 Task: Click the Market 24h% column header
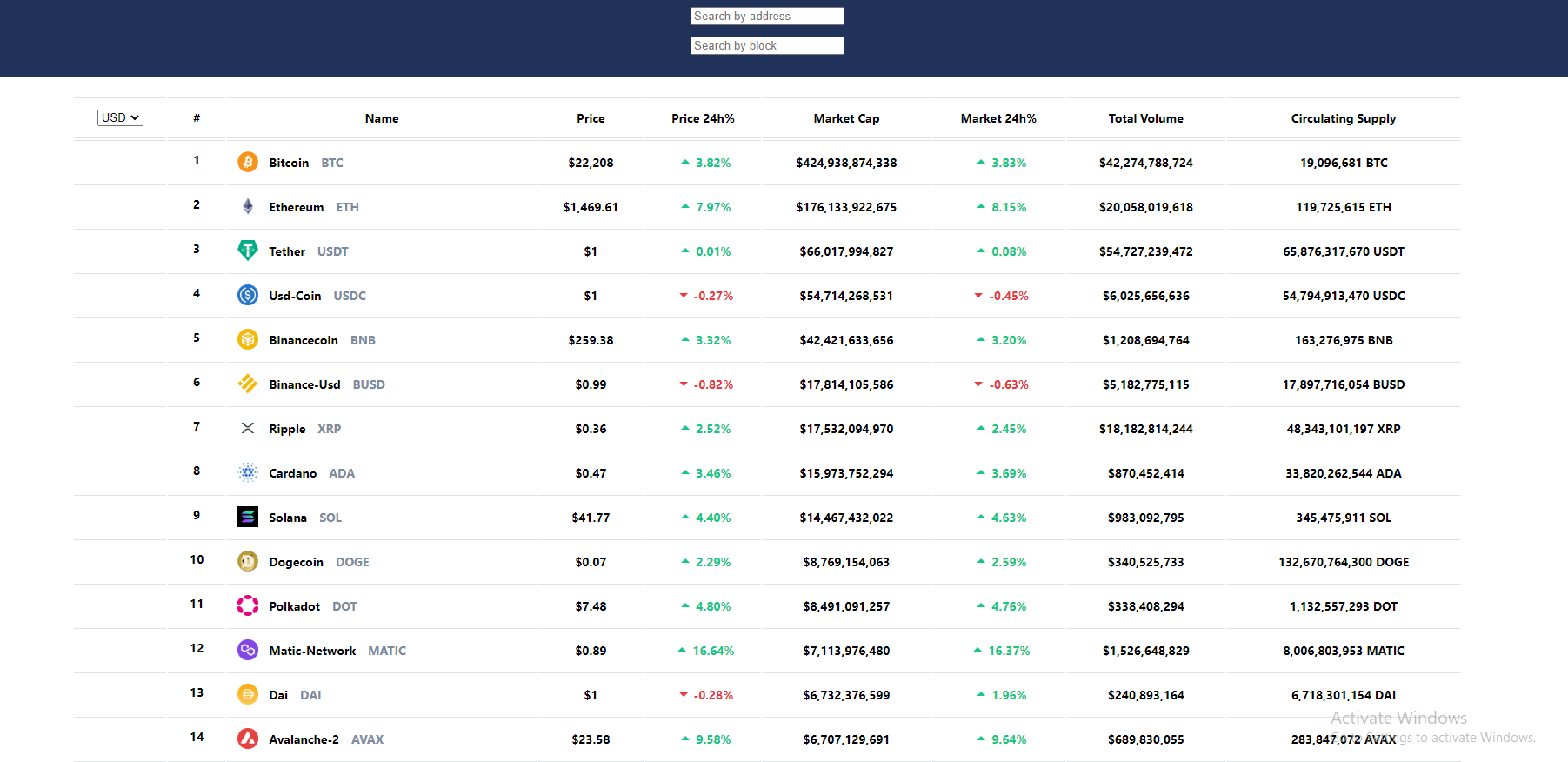998,118
